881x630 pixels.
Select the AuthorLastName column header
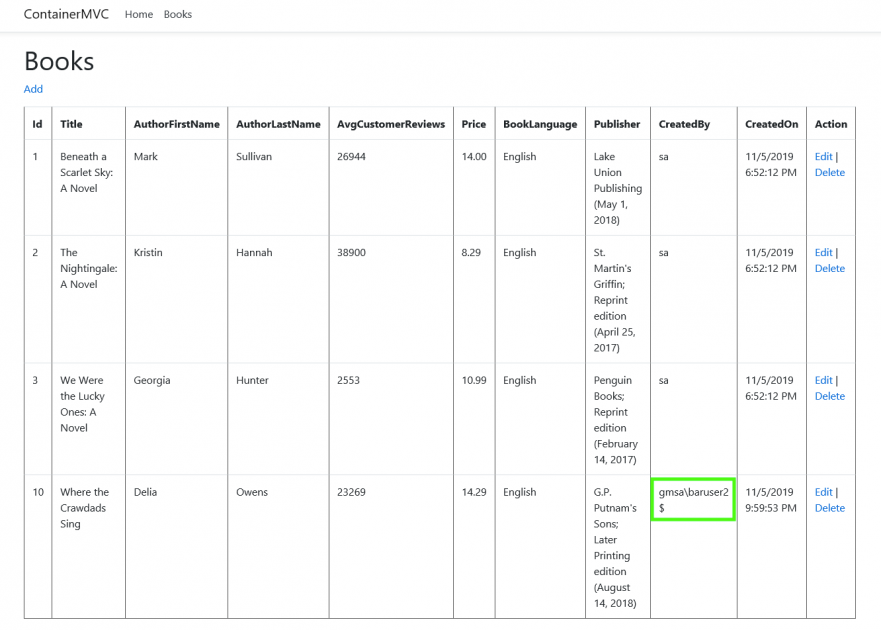(277, 124)
